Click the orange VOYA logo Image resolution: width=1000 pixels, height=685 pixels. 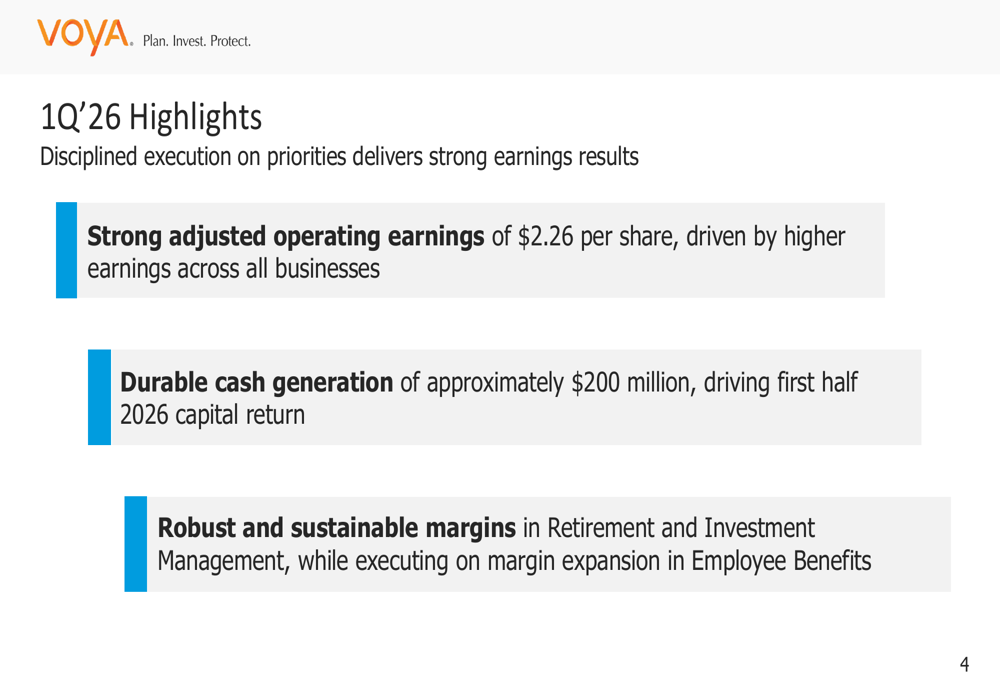(84, 36)
